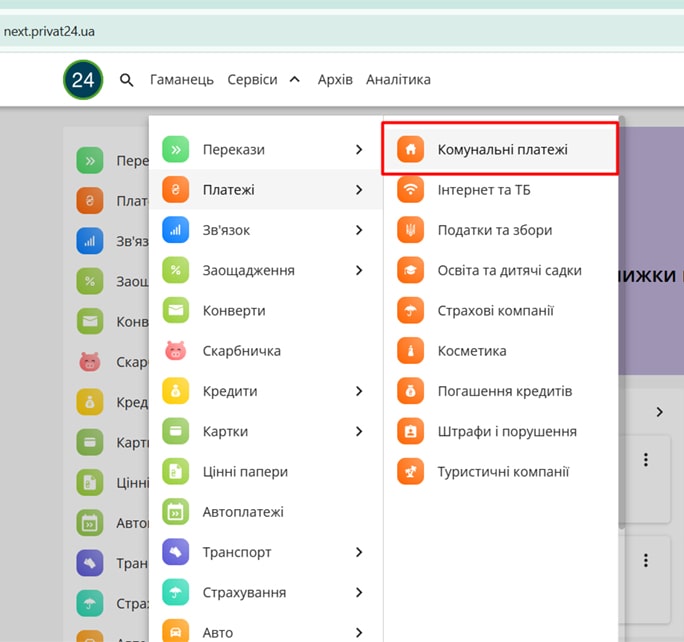Open search with the magnifier icon
The height and width of the screenshot is (642, 684).
point(127,80)
